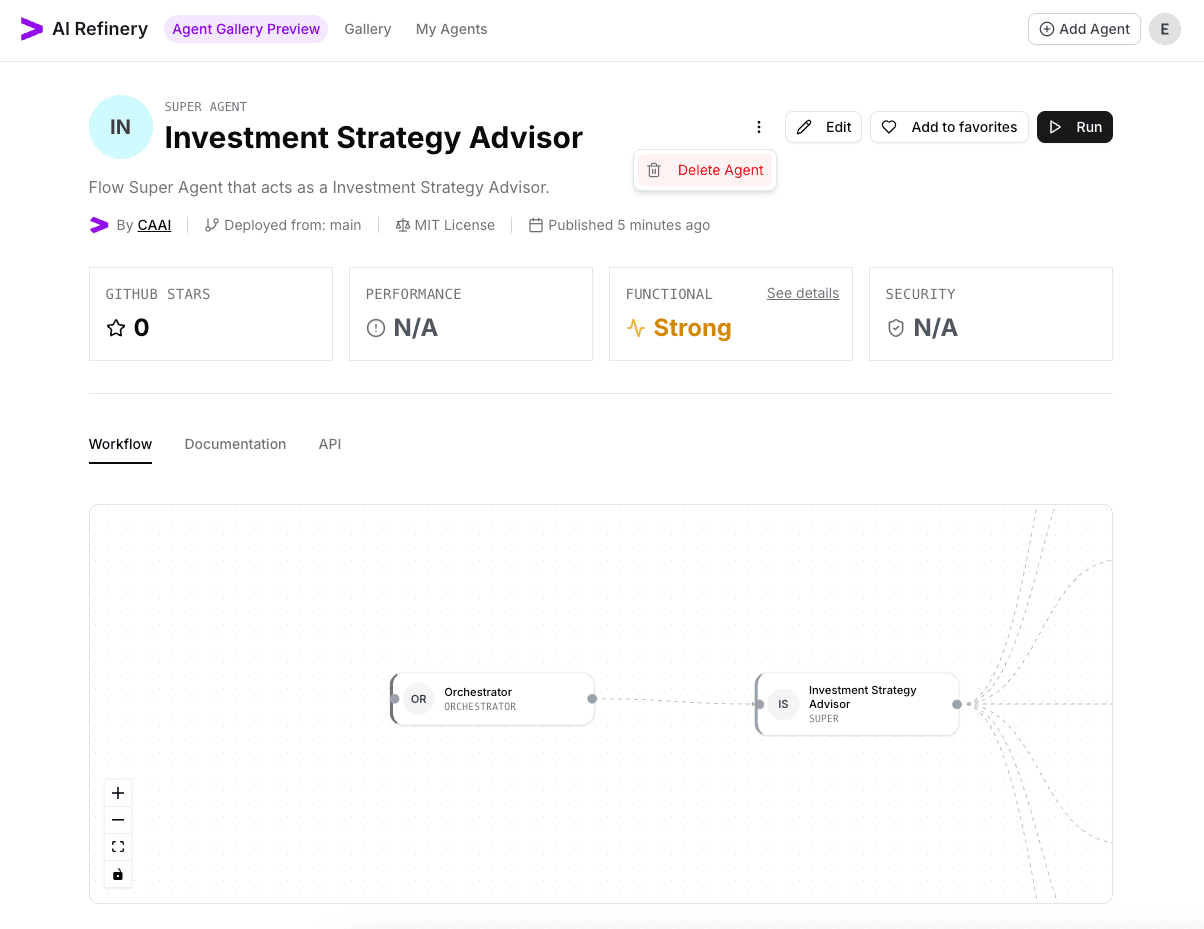The image size is (1204, 929).
Task: Add the agent to favorites
Action: point(948,127)
